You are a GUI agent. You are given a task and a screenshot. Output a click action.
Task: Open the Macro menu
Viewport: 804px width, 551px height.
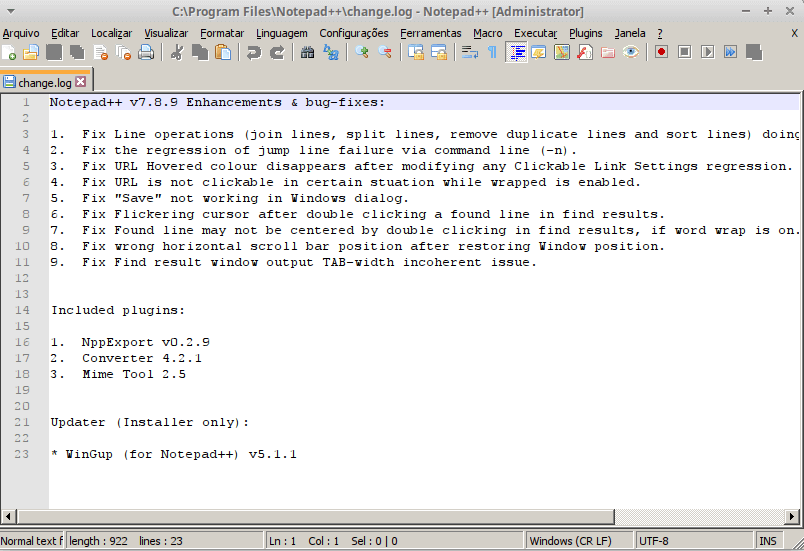tap(488, 33)
